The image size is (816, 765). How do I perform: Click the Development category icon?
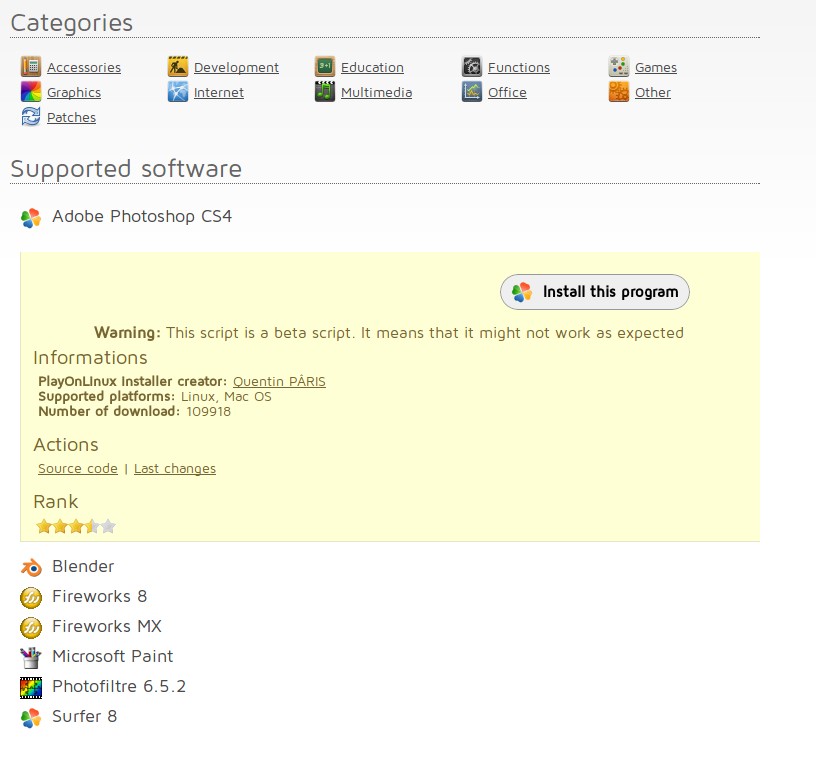coord(177,67)
